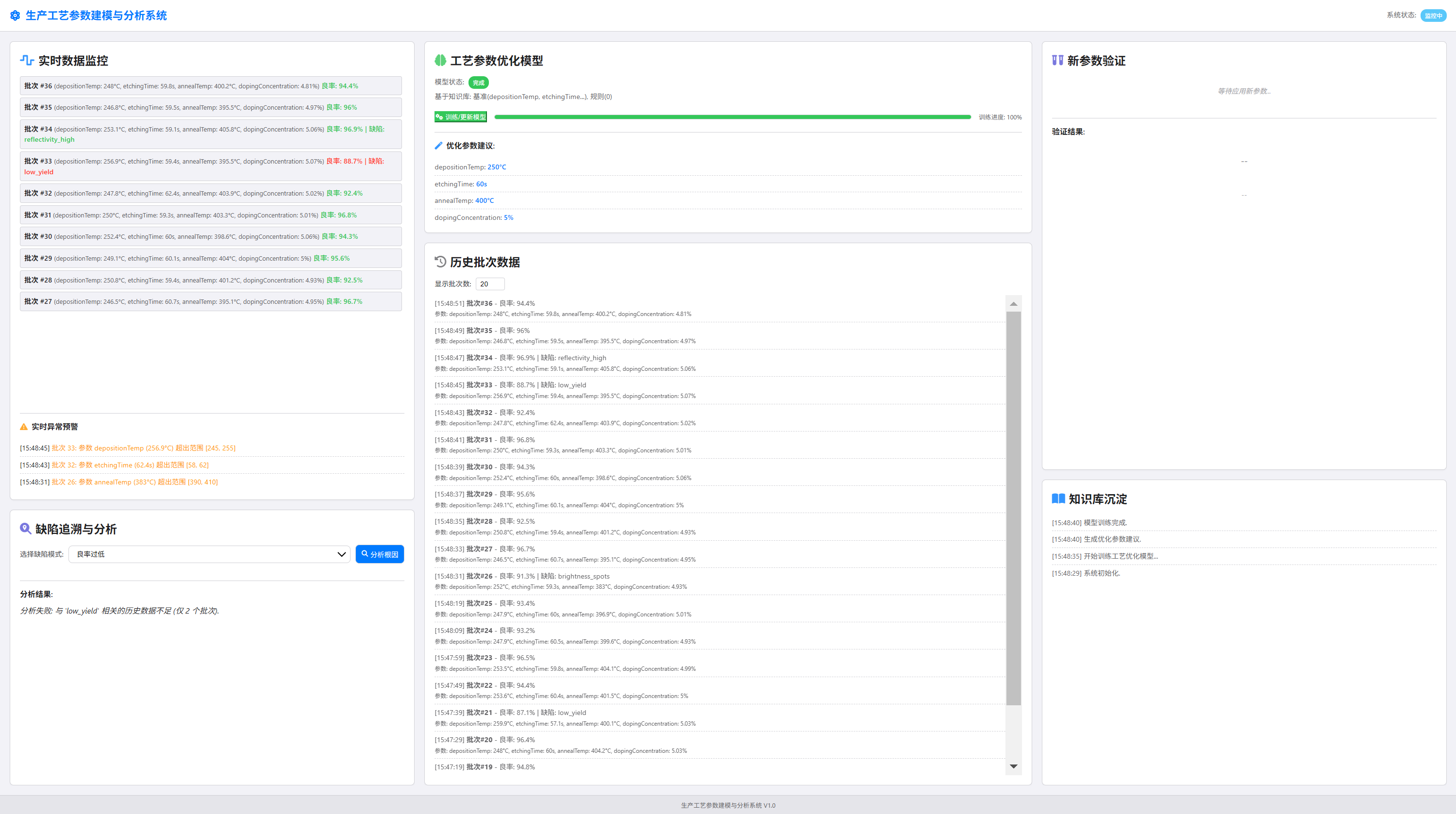Click the history list scroll up arrow

[x=1013, y=304]
